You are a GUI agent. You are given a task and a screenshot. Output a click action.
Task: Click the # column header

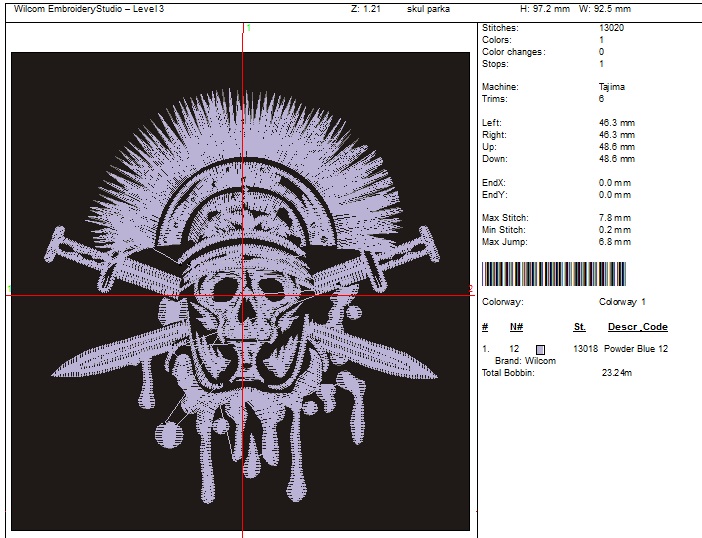click(x=485, y=327)
